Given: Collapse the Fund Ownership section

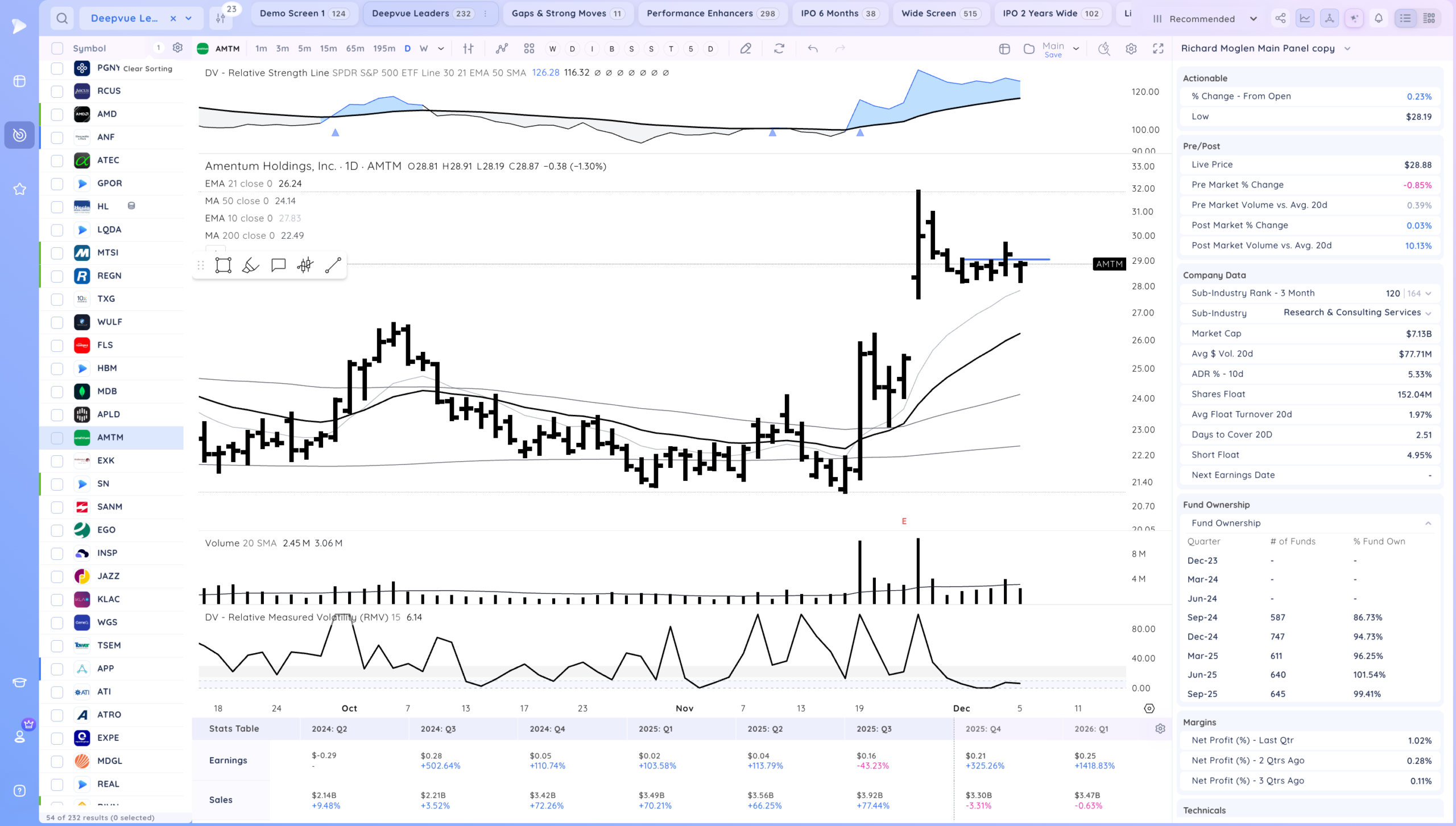Looking at the screenshot, I should pyautogui.click(x=1428, y=523).
